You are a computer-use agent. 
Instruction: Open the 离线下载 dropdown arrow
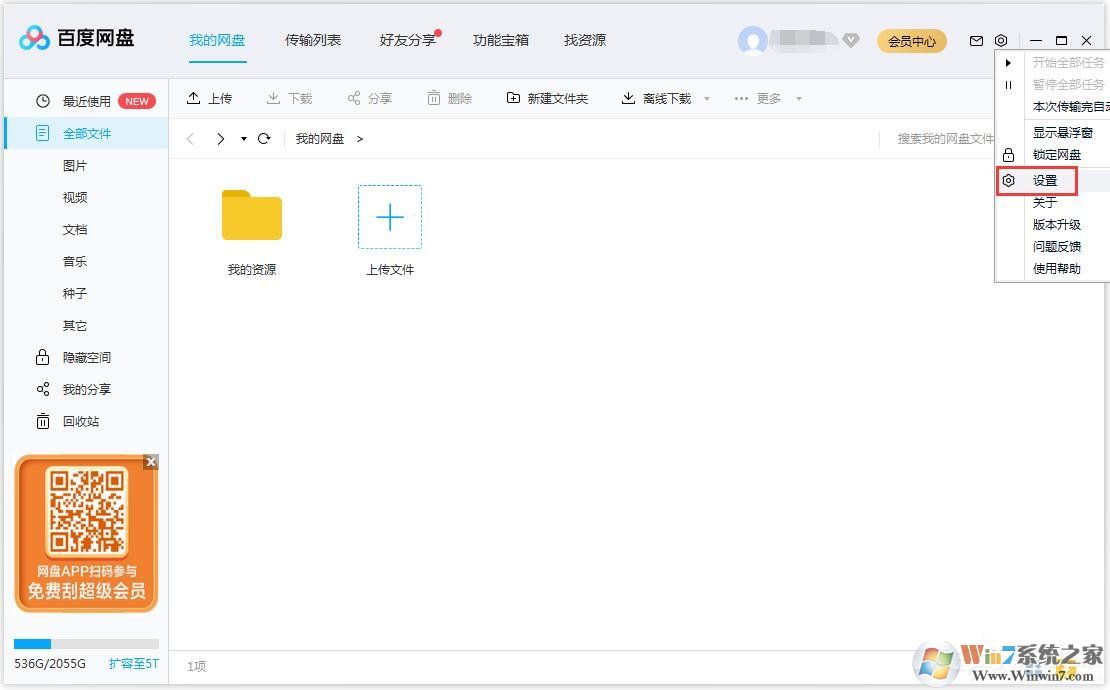pyautogui.click(x=707, y=98)
